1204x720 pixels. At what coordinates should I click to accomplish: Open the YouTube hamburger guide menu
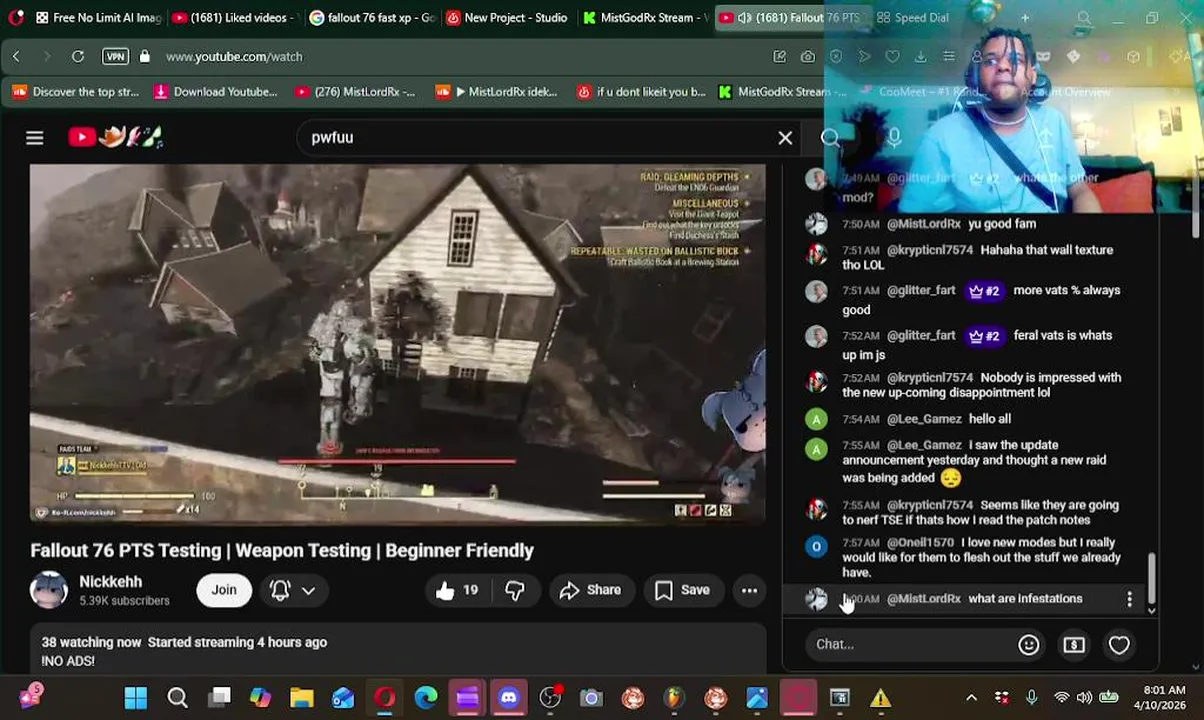point(35,138)
